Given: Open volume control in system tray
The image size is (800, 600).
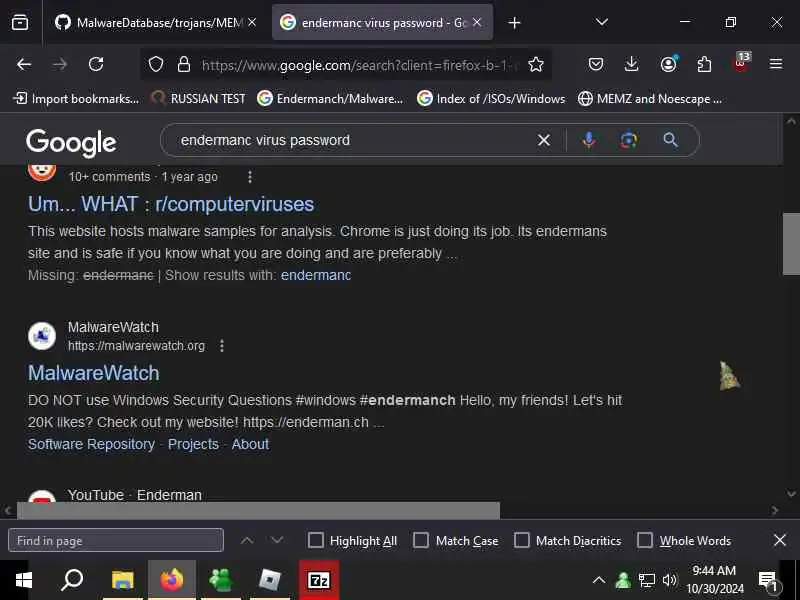Looking at the screenshot, I should click(669, 580).
